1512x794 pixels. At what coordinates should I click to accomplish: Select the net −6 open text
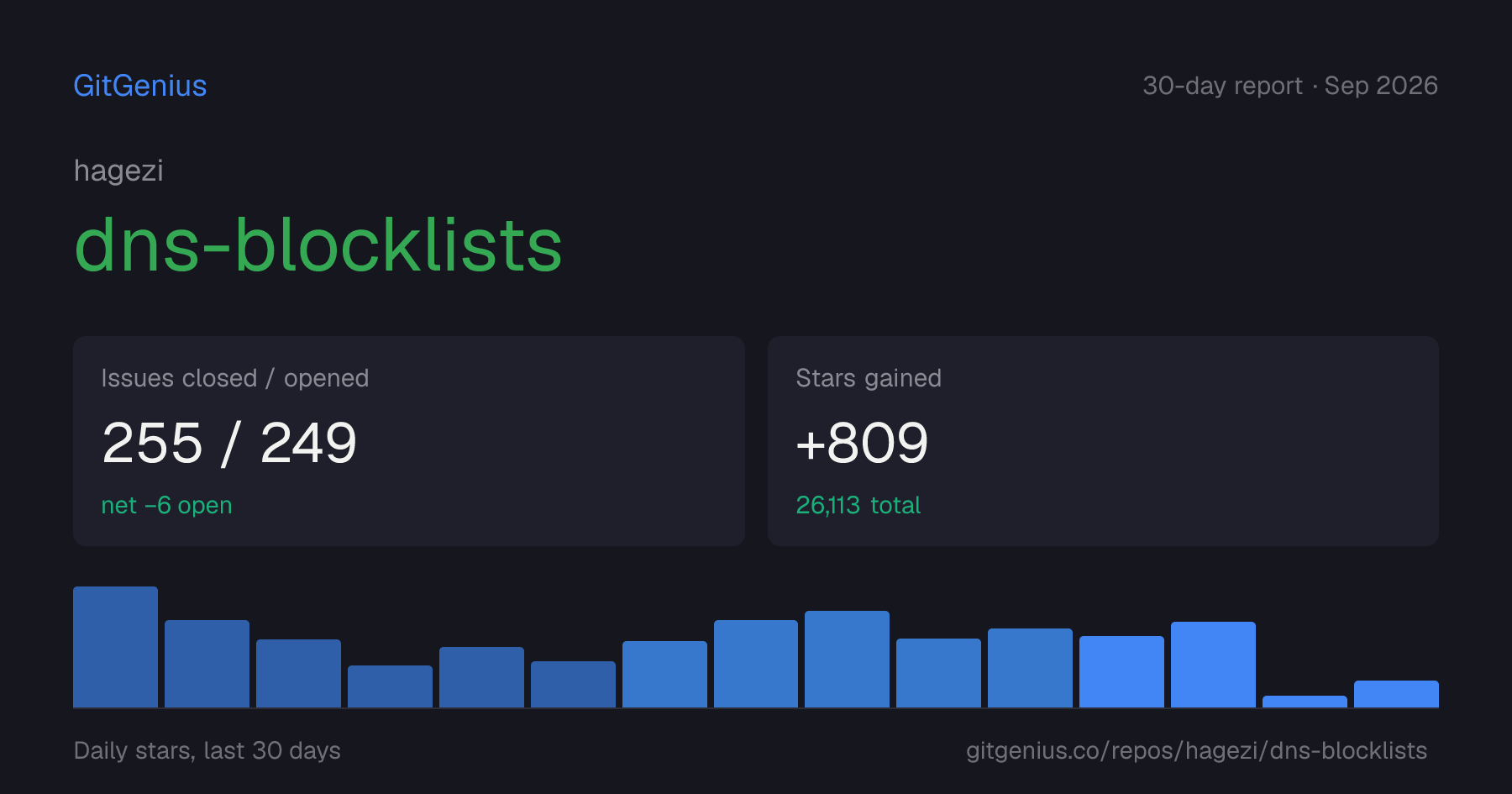coord(166,505)
